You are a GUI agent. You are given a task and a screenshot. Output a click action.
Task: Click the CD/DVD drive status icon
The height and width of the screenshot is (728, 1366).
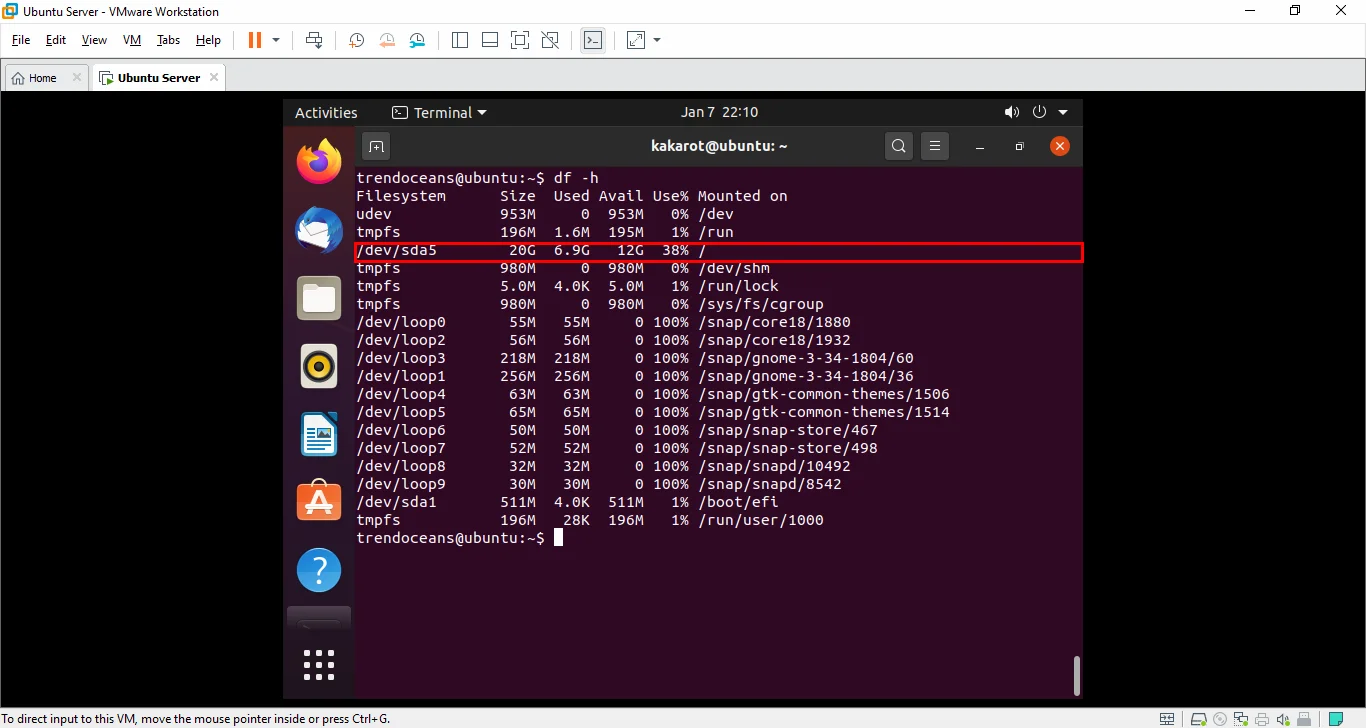click(x=1219, y=718)
